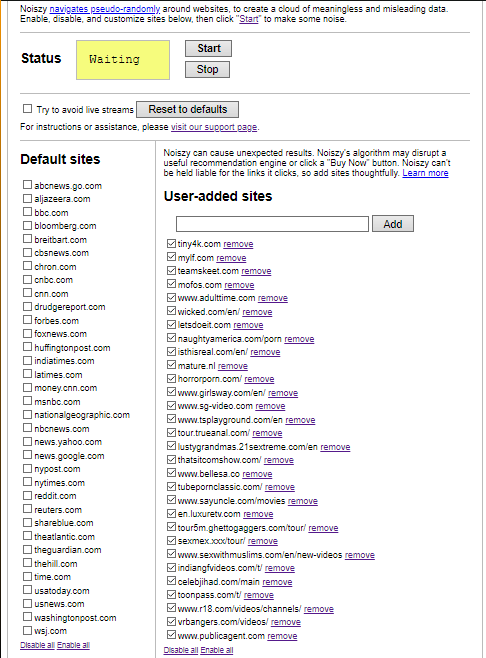486x658 pixels.
Task: Click the Start button
Action: coord(208,48)
